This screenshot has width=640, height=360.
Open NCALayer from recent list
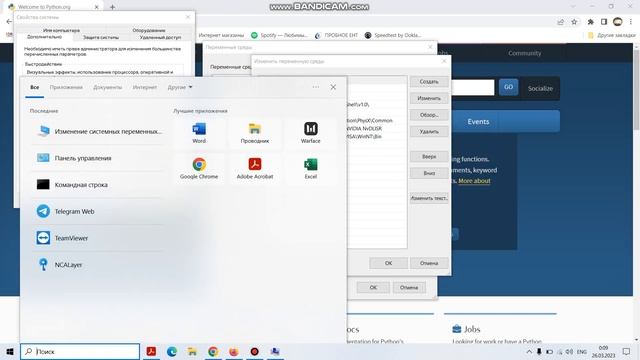click(x=99, y=264)
